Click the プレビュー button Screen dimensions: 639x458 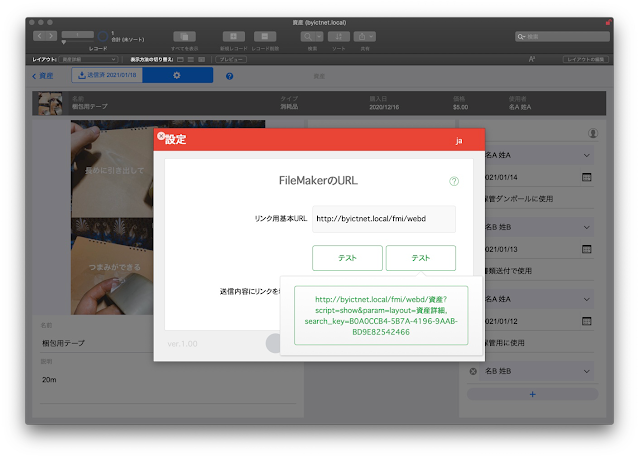pos(231,59)
